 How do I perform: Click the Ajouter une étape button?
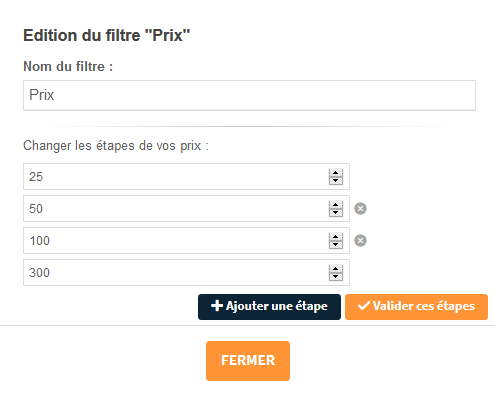(269, 307)
